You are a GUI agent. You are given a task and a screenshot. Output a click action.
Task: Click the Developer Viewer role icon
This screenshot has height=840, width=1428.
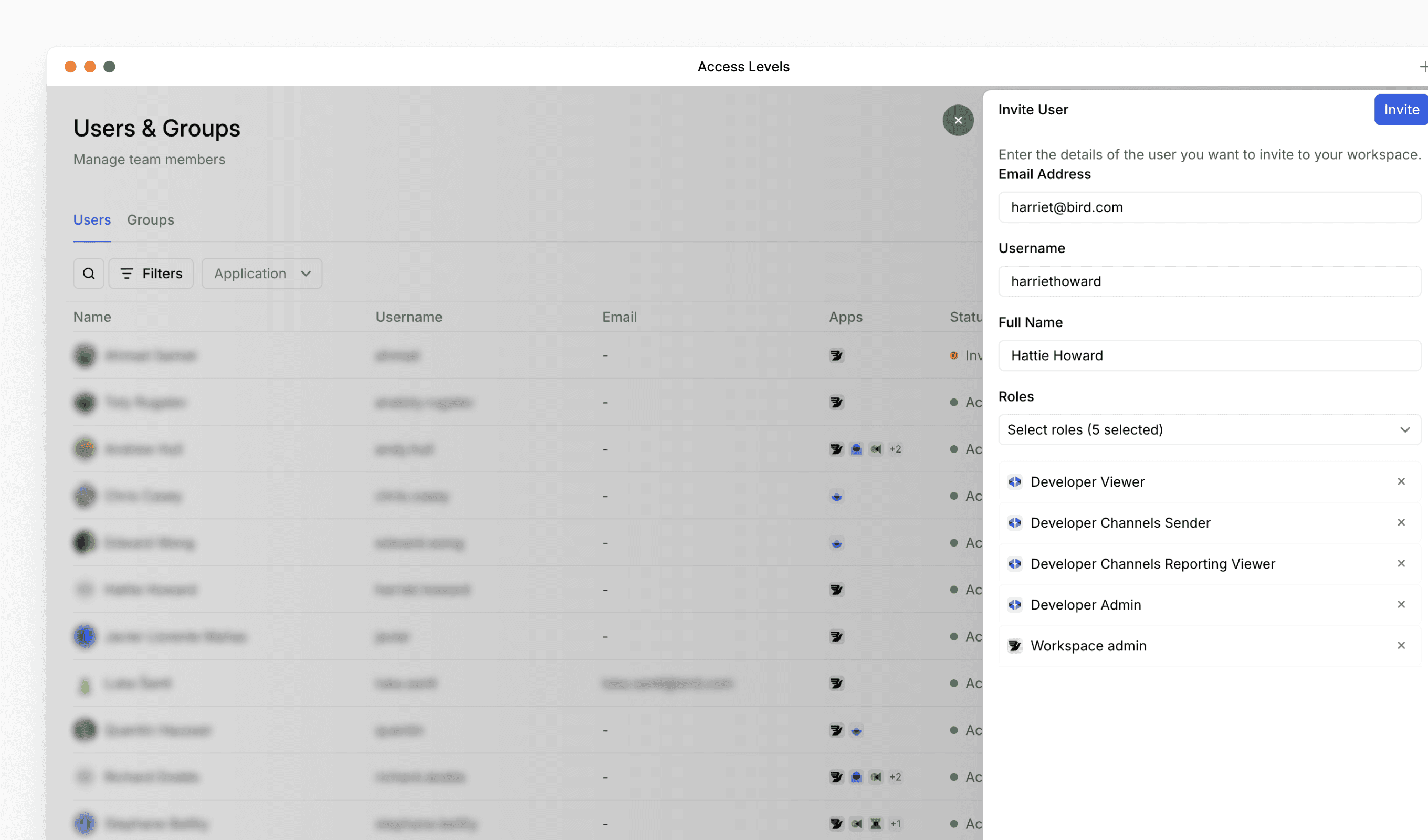1014,482
